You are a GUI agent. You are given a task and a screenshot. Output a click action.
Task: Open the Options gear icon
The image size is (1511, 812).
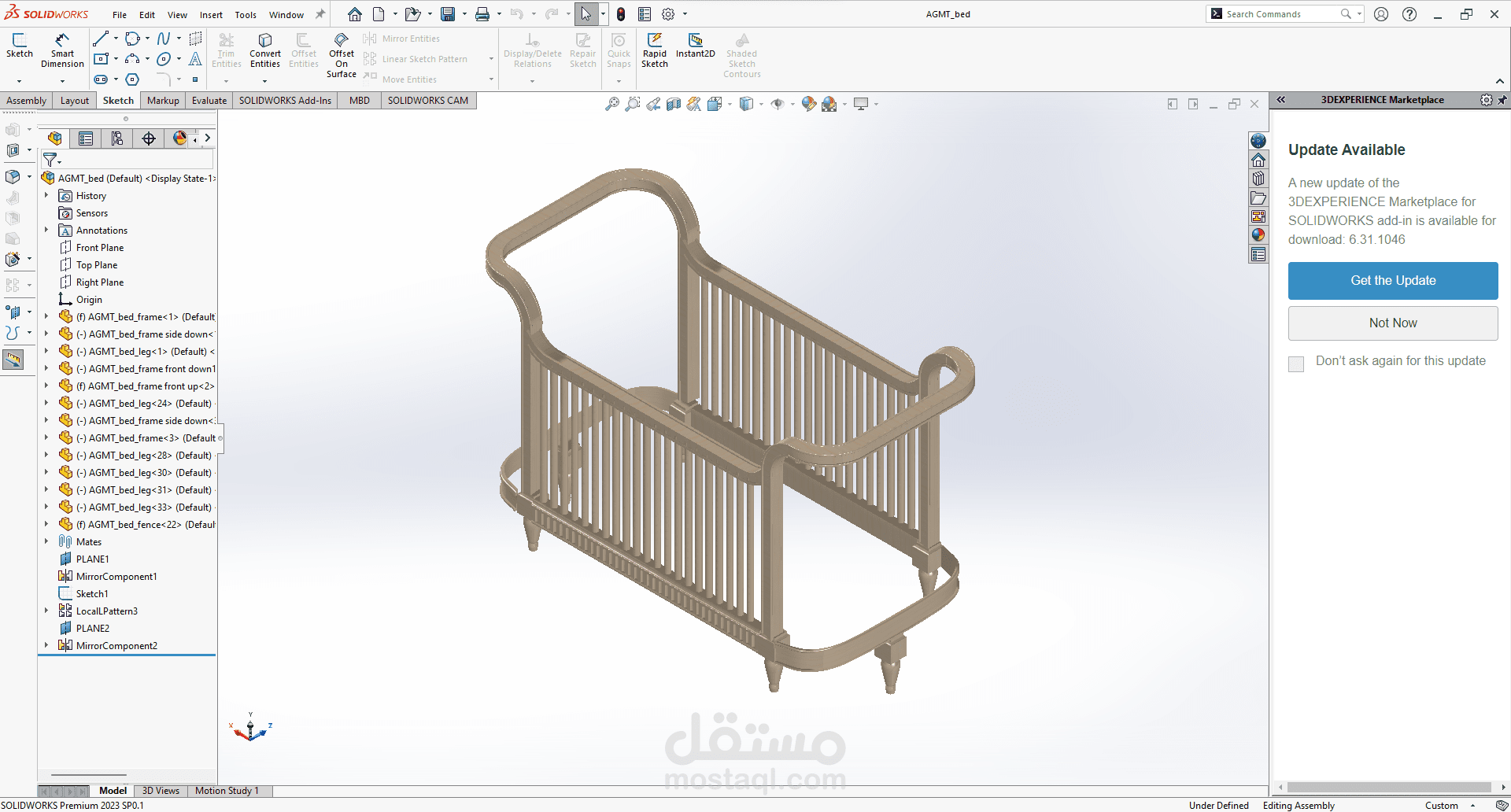pos(668,14)
